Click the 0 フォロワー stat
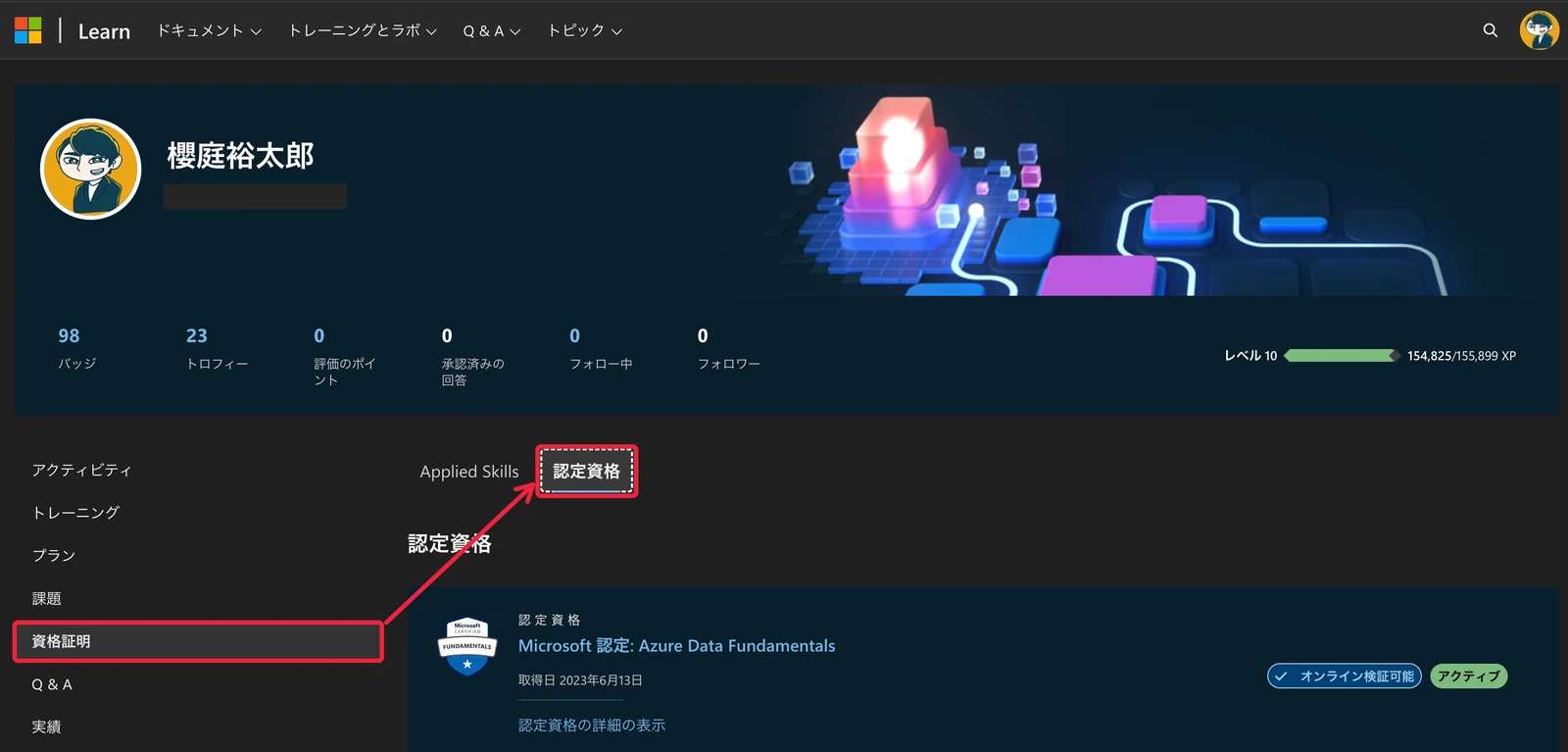This screenshot has height=752, width=1568. point(728,348)
